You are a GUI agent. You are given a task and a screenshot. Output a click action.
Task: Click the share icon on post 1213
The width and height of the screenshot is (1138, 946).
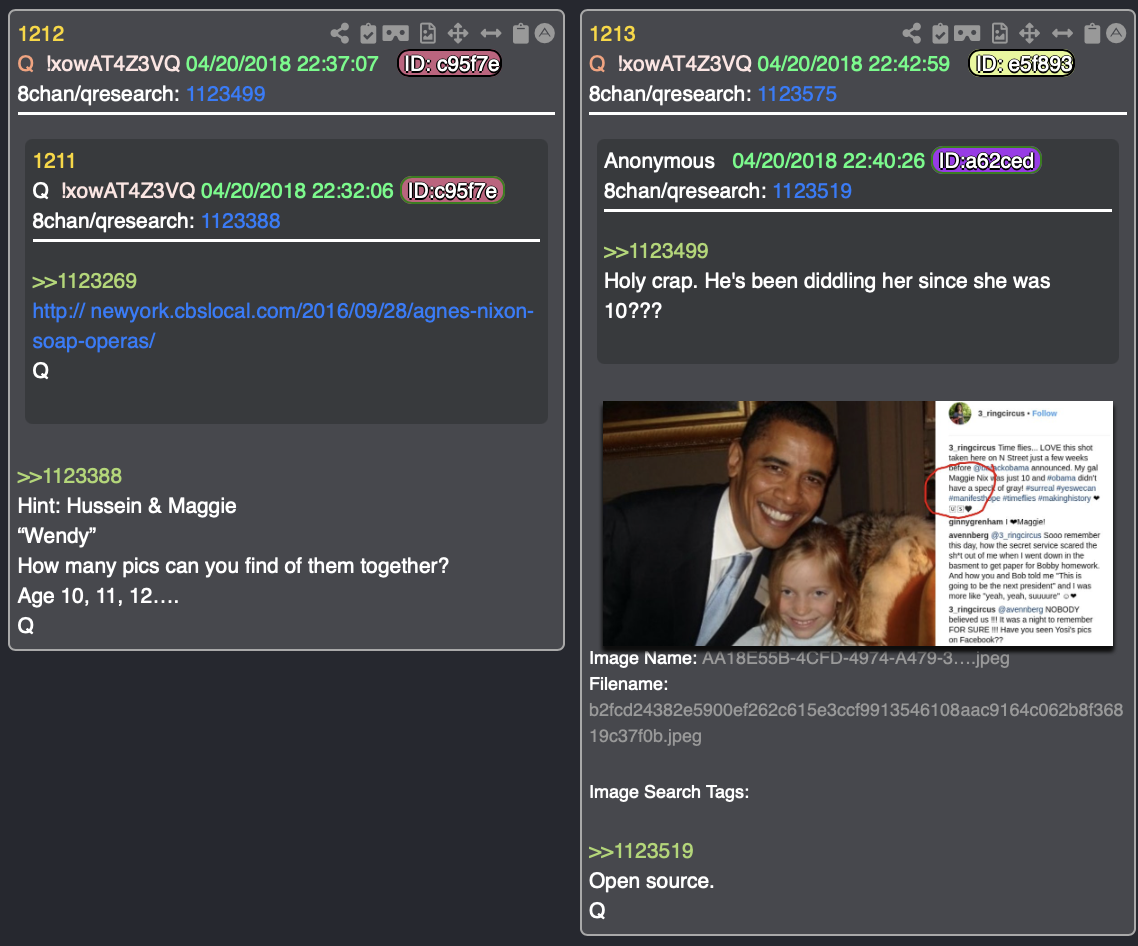(911, 33)
